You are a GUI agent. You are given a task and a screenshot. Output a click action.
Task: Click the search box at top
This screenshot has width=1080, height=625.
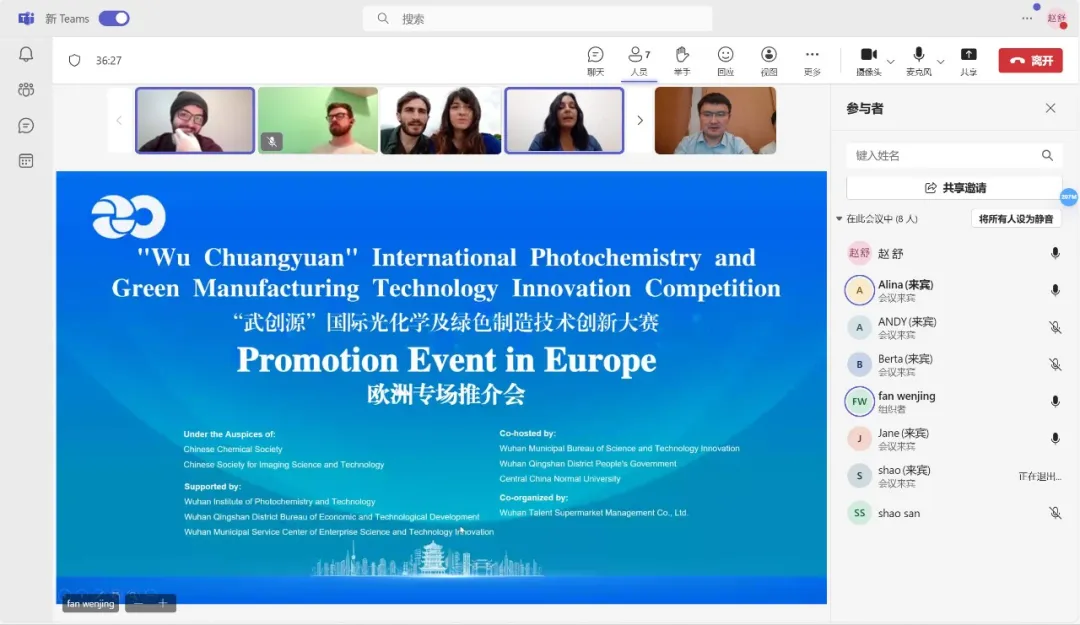pyautogui.click(x=537, y=19)
